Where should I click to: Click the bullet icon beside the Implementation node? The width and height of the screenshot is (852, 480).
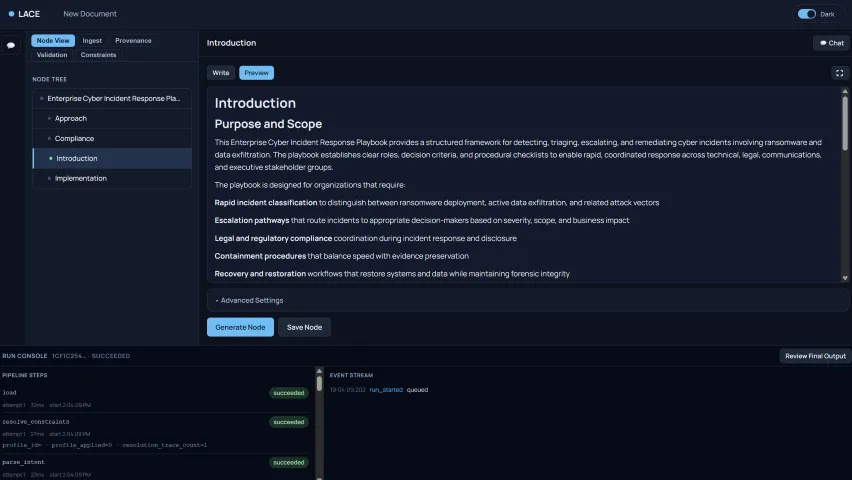pos(48,179)
